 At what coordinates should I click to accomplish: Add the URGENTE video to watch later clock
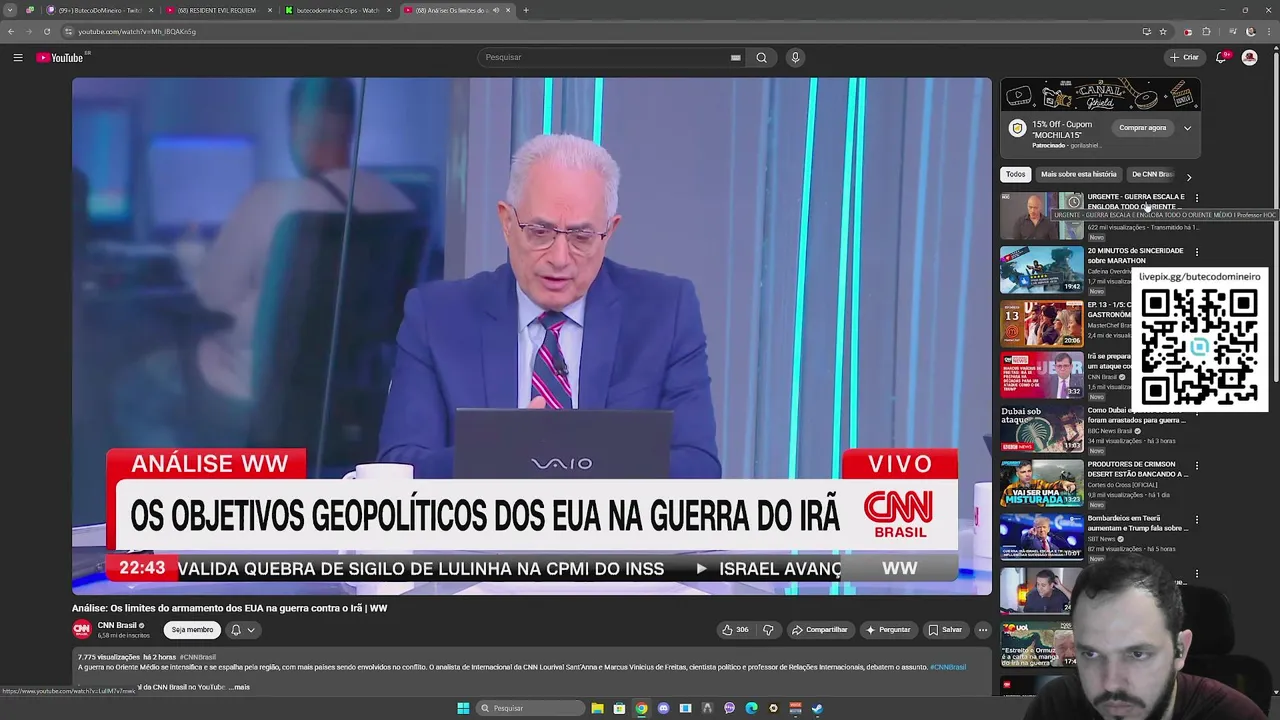(1074, 202)
